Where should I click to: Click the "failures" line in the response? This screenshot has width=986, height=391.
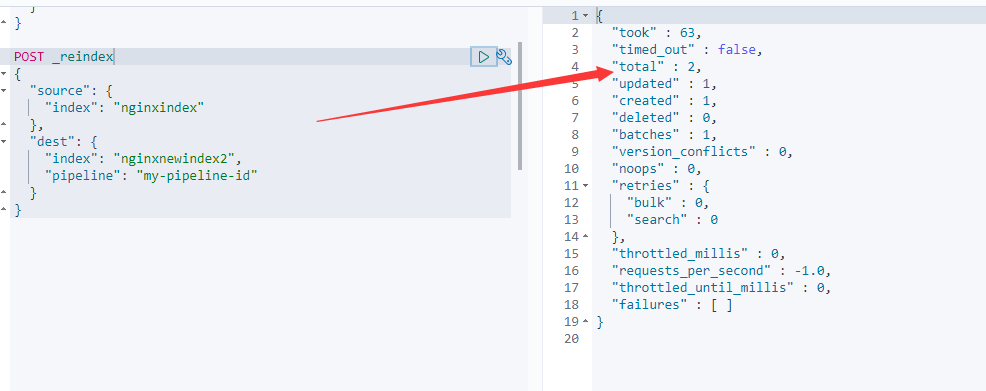click(673, 305)
